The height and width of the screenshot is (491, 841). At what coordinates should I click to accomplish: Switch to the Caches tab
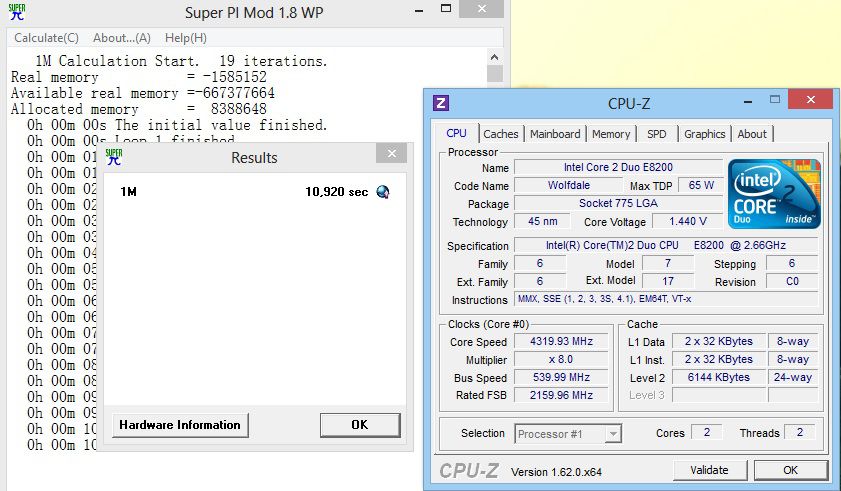point(501,134)
